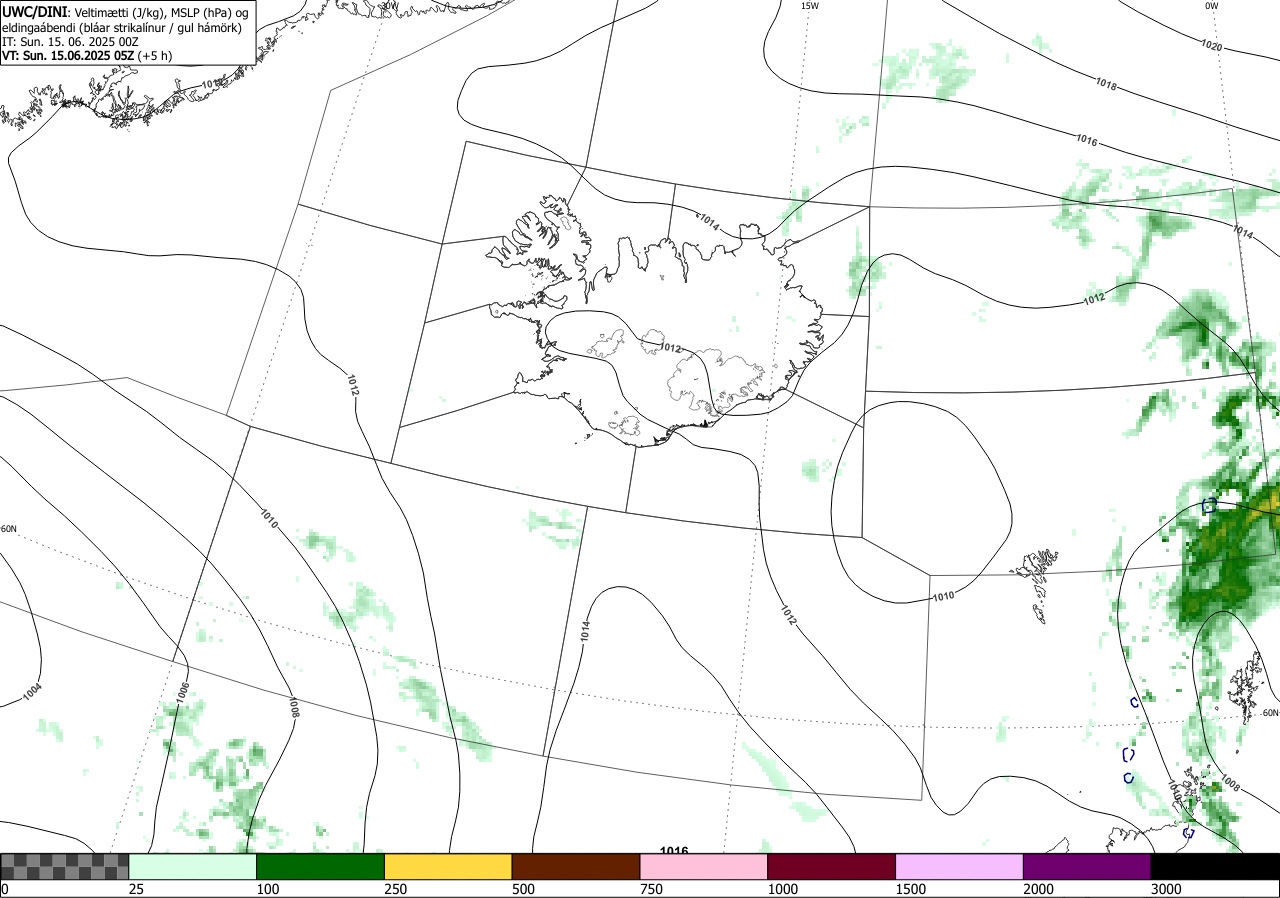Click the grey checkered 0–25 legend swatch
Screen dimensions: 1280x898
[x=65, y=866]
